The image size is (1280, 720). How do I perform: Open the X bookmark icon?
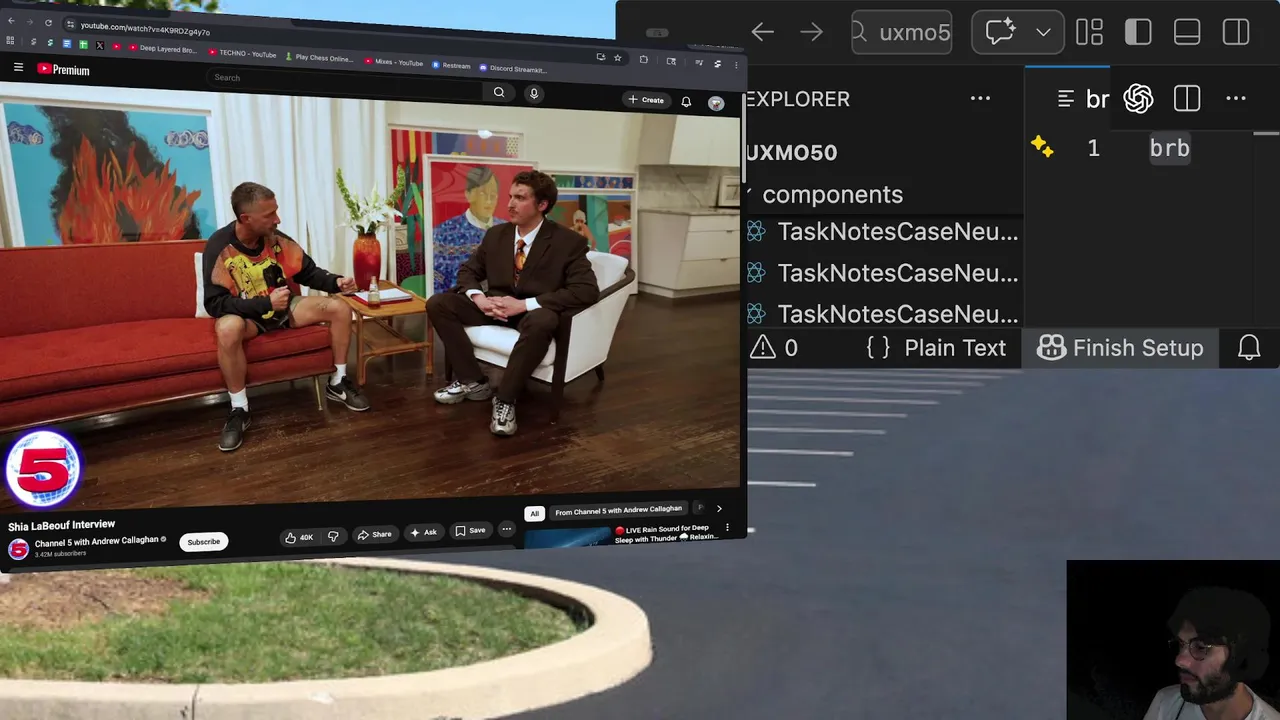click(99, 45)
